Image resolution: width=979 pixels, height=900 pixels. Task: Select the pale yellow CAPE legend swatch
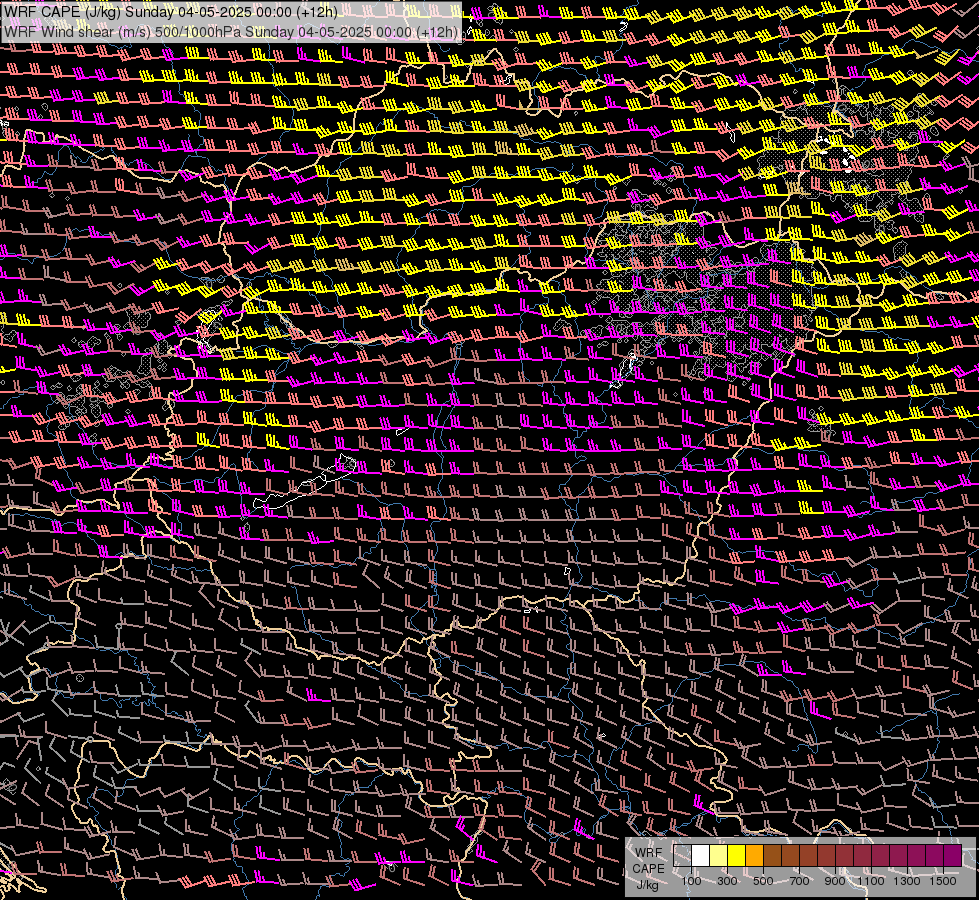(719, 856)
